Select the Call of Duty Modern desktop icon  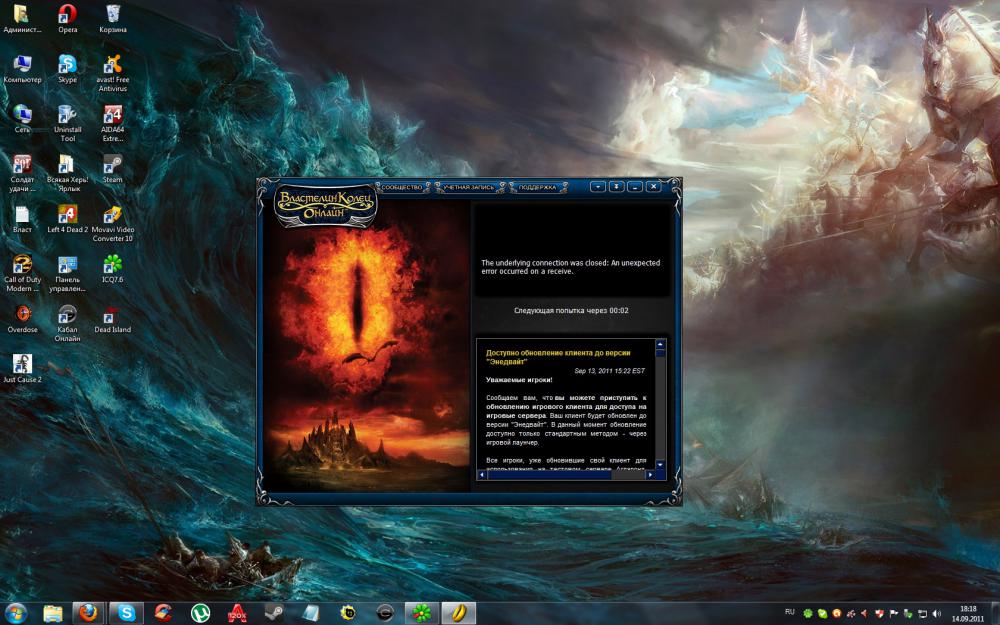[22, 273]
